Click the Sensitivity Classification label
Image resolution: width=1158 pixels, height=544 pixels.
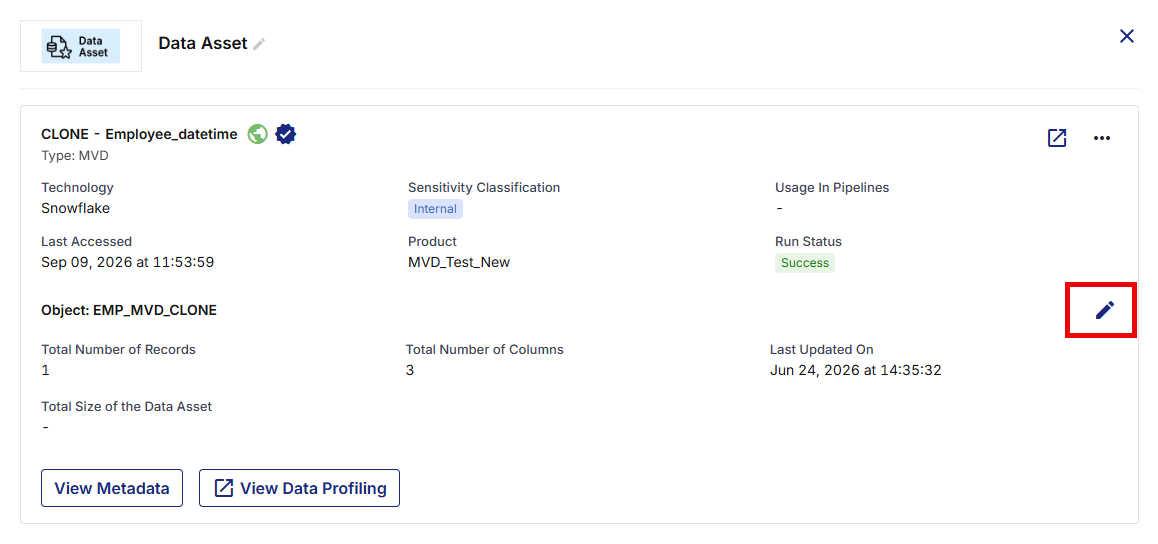click(484, 187)
